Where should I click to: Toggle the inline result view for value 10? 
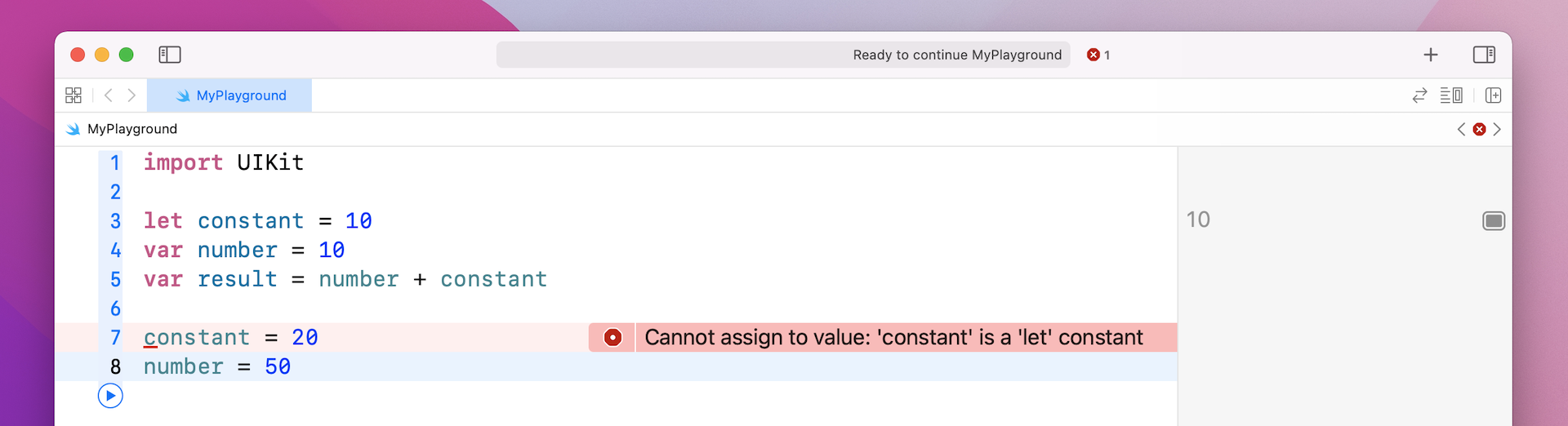click(1494, 220)
